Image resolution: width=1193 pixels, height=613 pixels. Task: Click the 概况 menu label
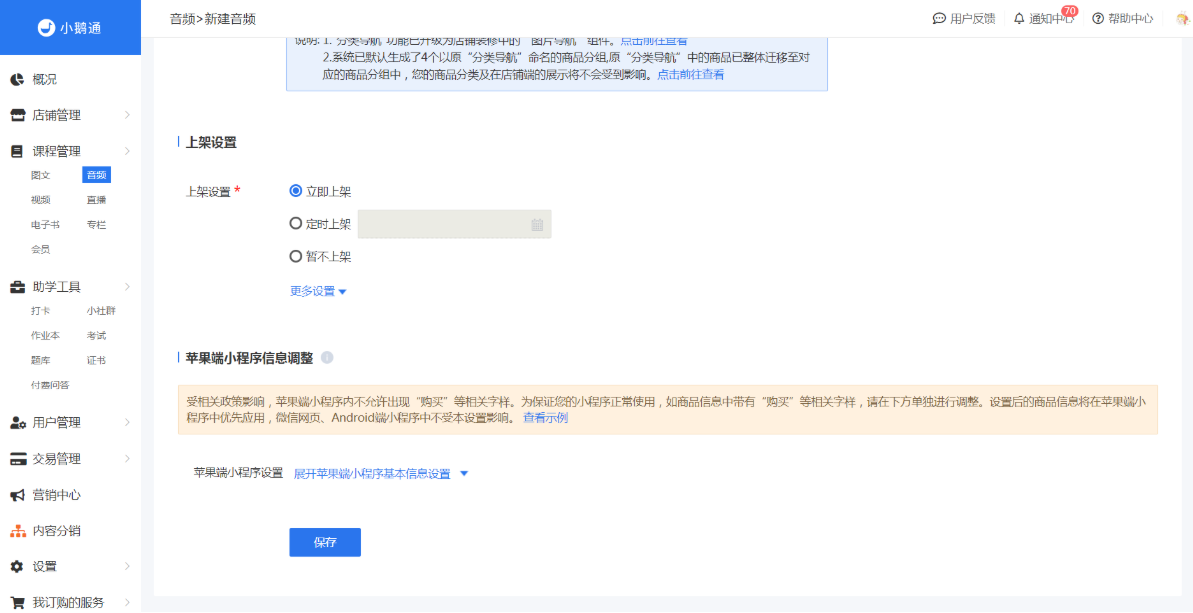[45, 79]
